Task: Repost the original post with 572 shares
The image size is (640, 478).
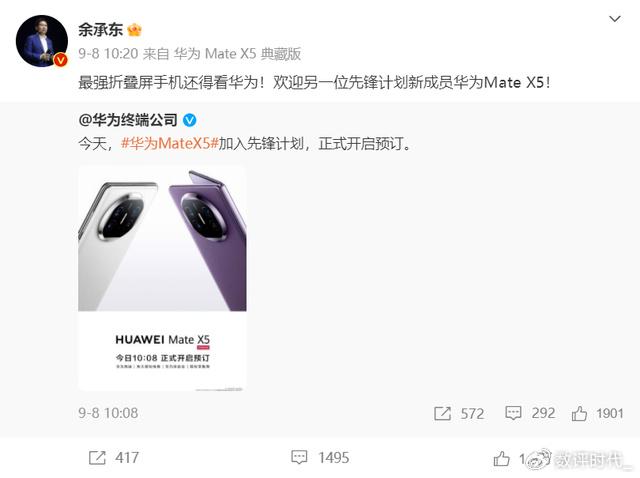Action: click(442, 414)
